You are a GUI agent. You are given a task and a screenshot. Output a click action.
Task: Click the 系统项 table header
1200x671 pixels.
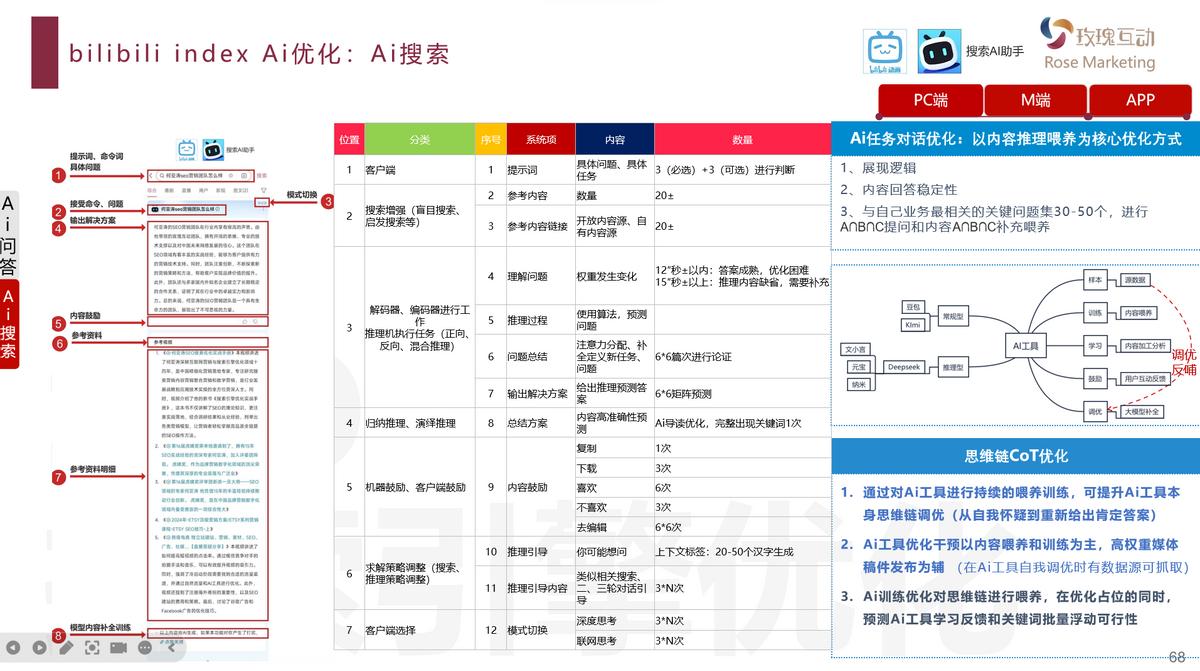tap(539, 139)
